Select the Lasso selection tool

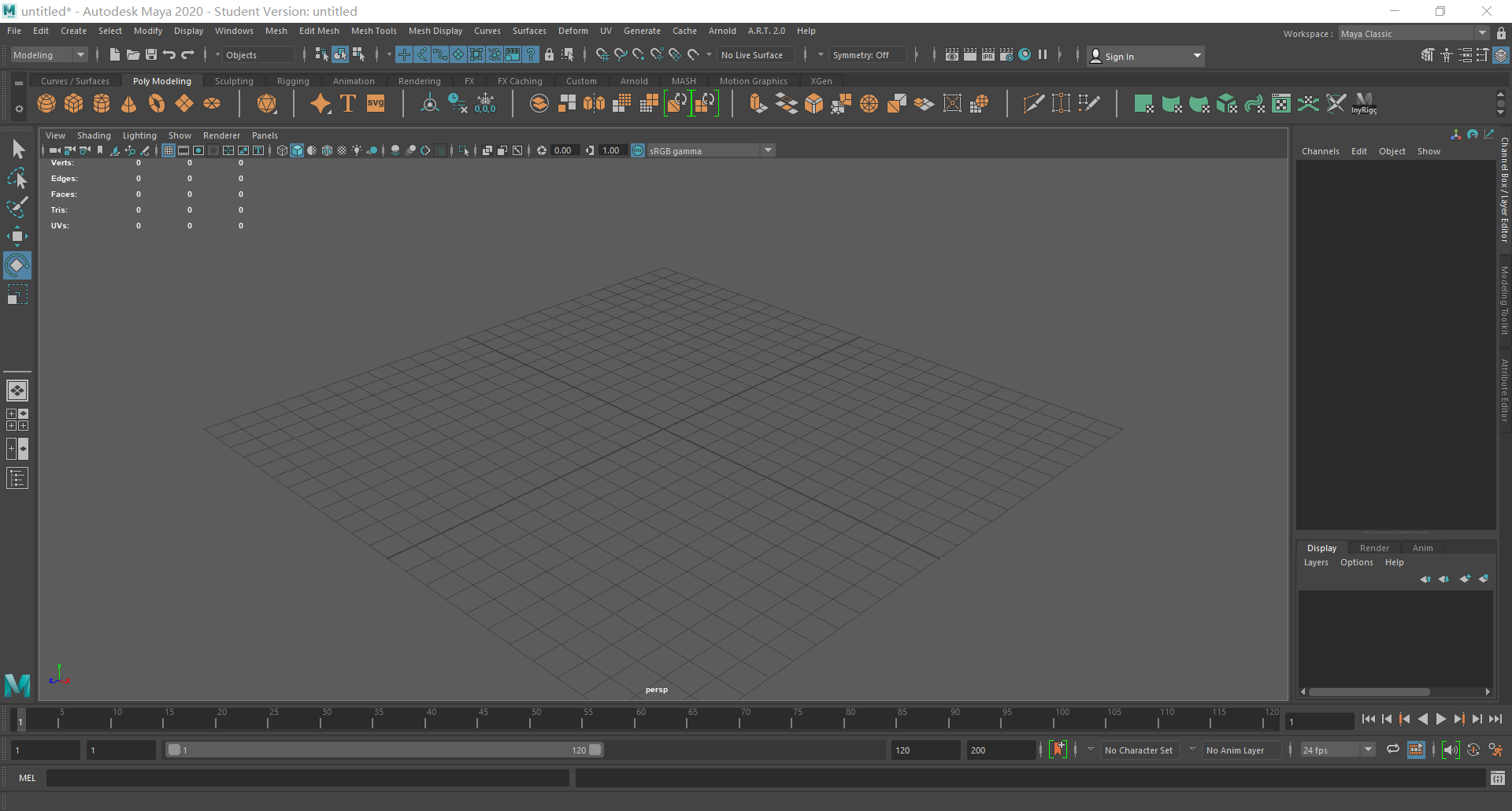pyautogui.click(x=17, y=178)
